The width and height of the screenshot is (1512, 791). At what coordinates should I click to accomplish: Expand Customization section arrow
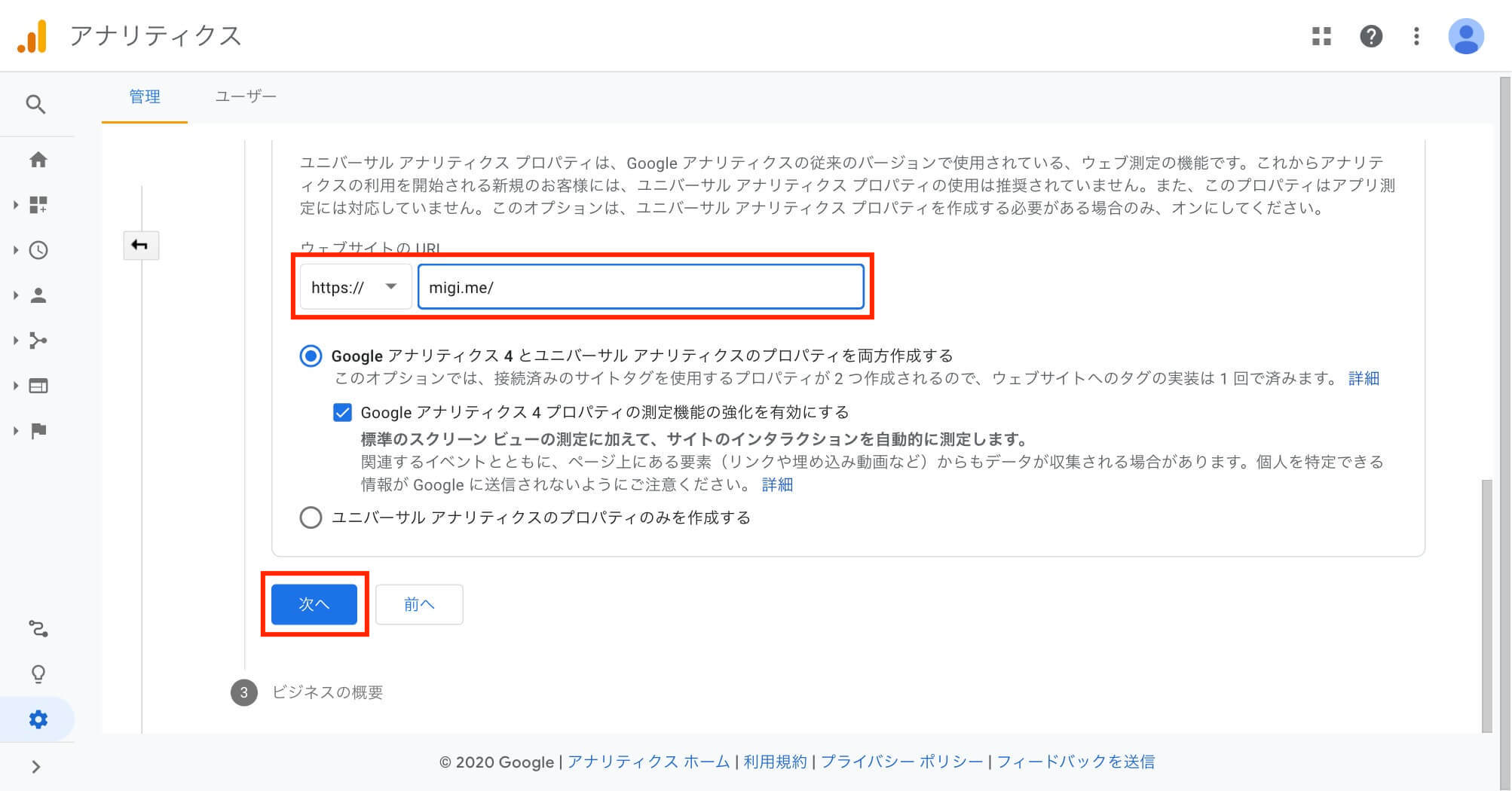(15, 205)
